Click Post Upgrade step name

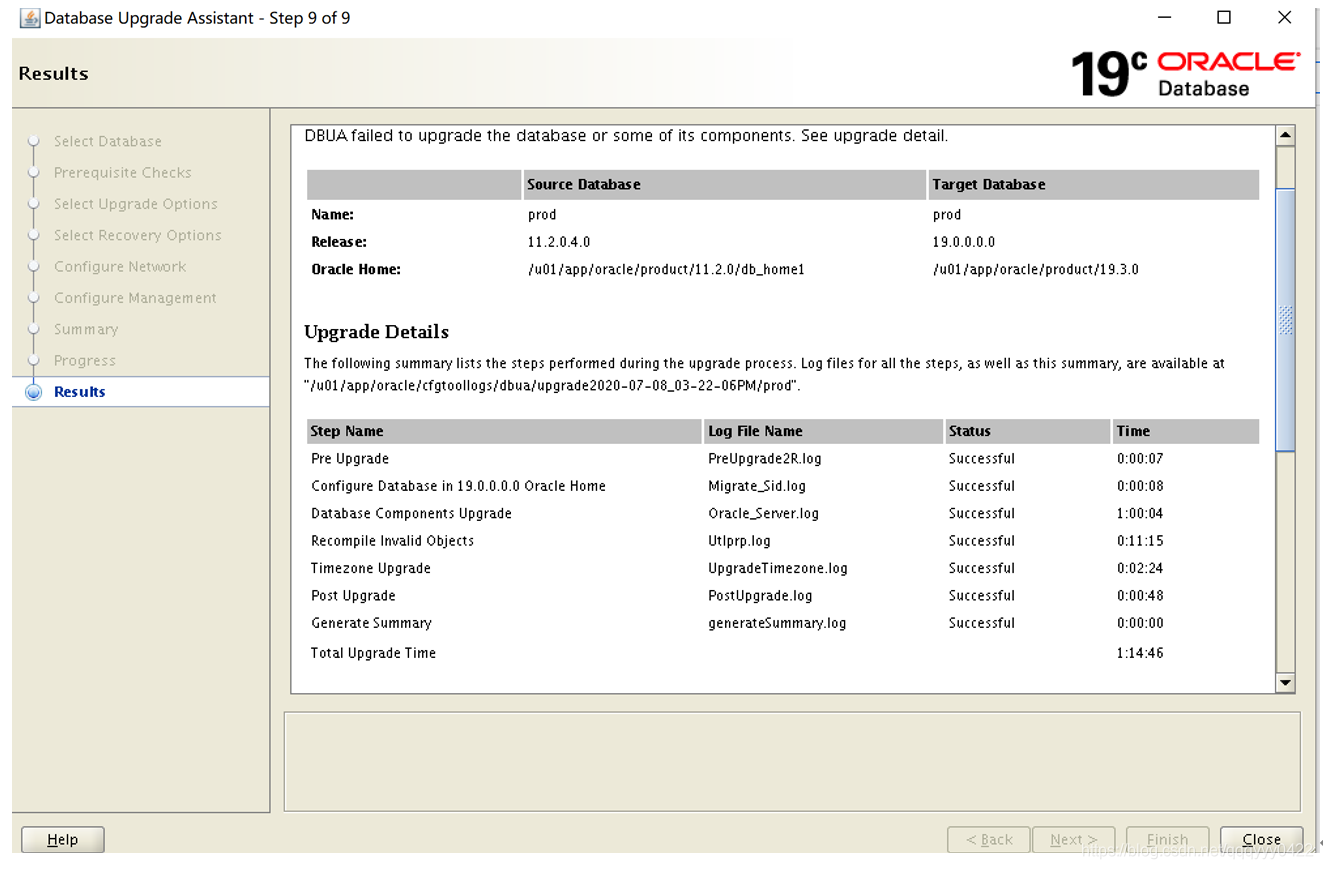pos(353,595)
